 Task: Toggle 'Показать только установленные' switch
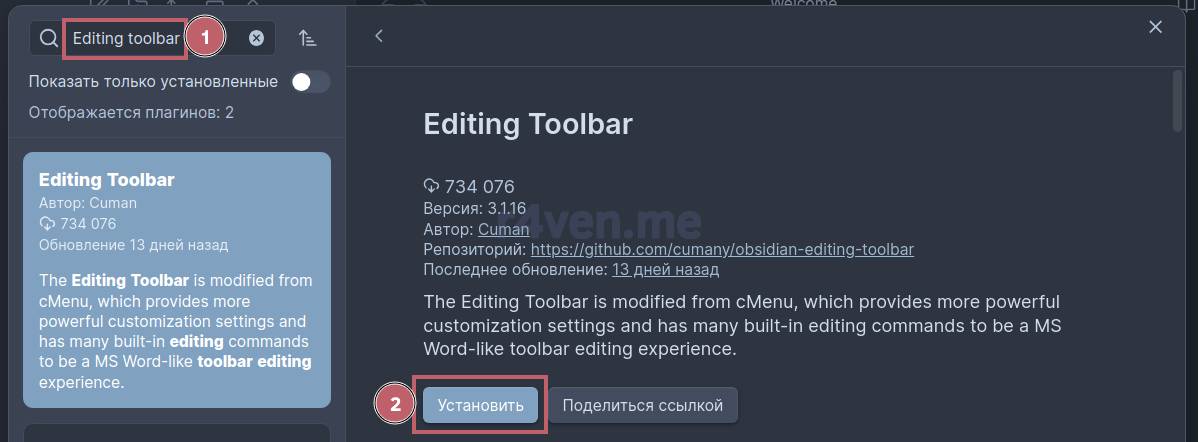[x=310, y=82]
